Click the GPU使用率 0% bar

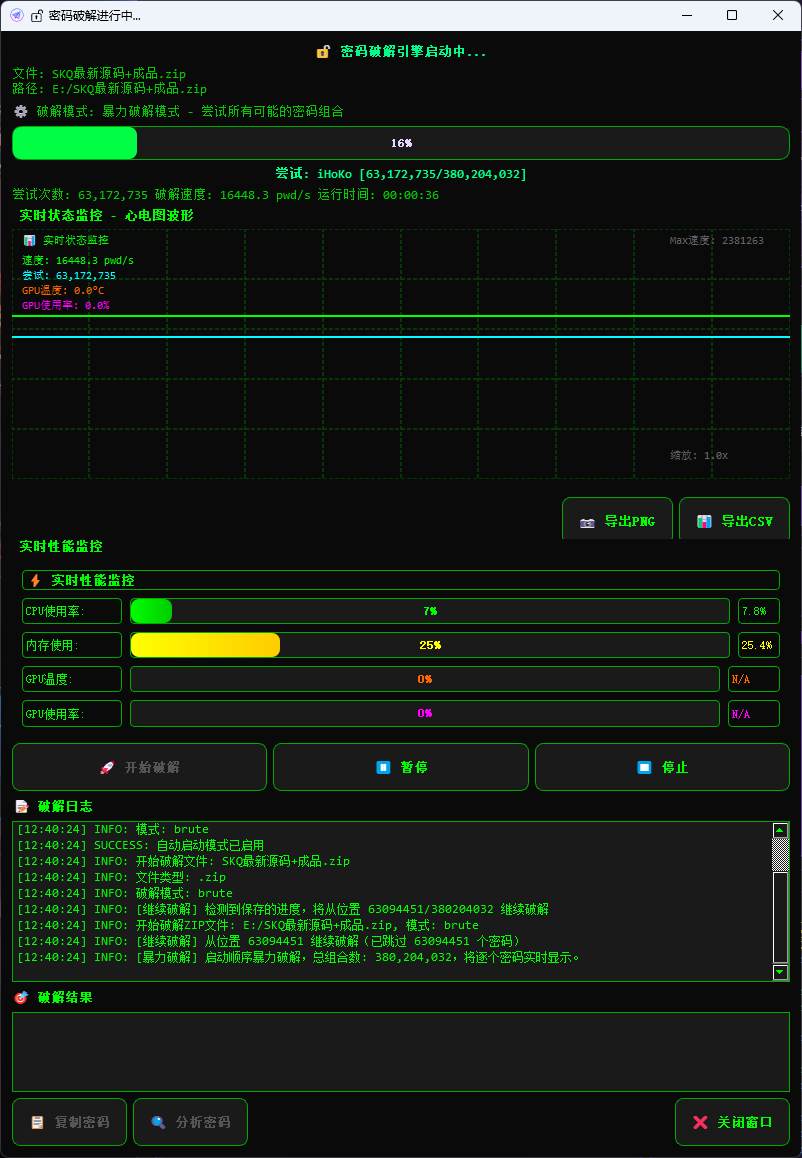pyautogui.click(x=425, y=713)
